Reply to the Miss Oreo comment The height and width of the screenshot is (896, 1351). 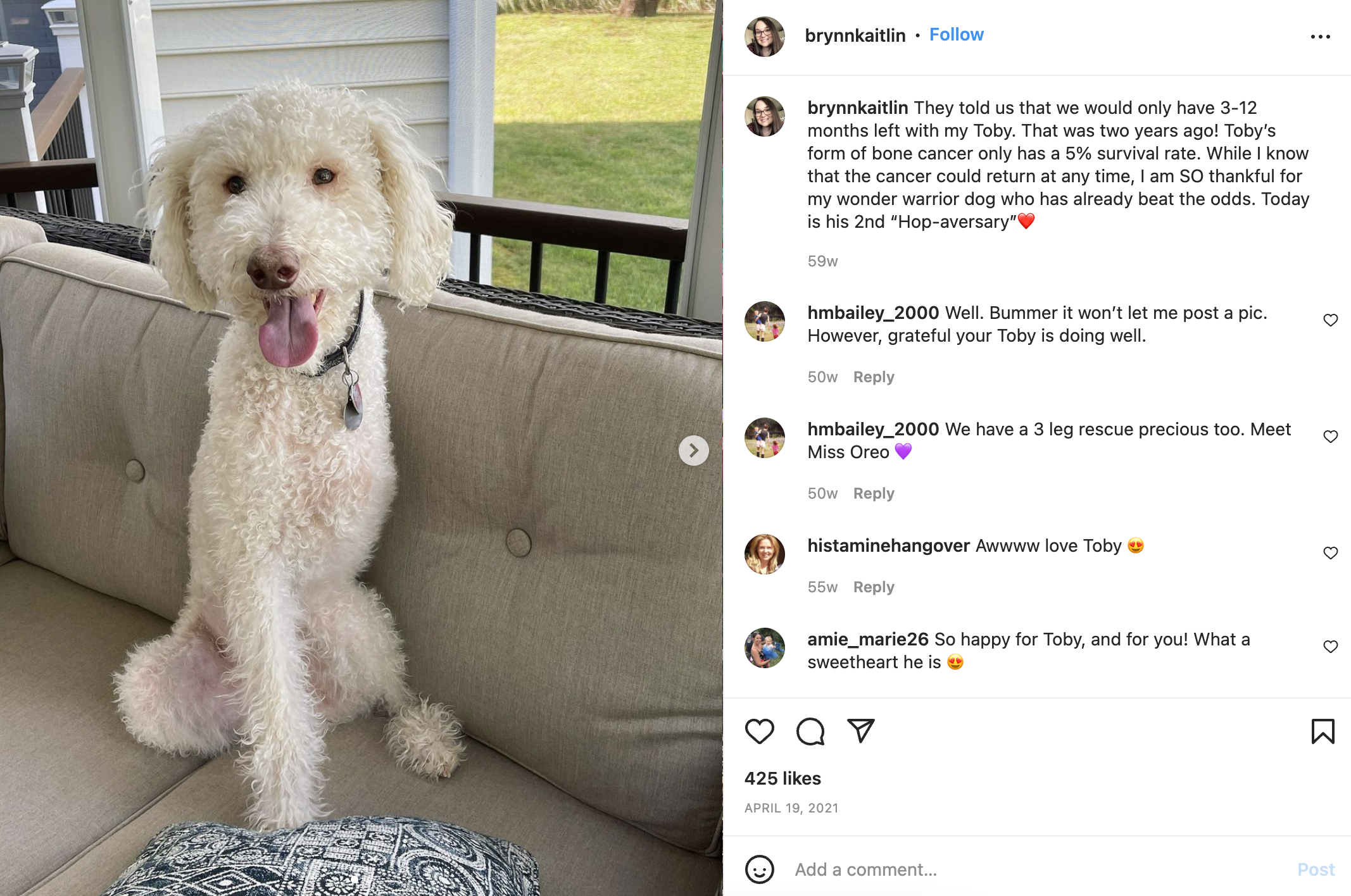[874, 494]
